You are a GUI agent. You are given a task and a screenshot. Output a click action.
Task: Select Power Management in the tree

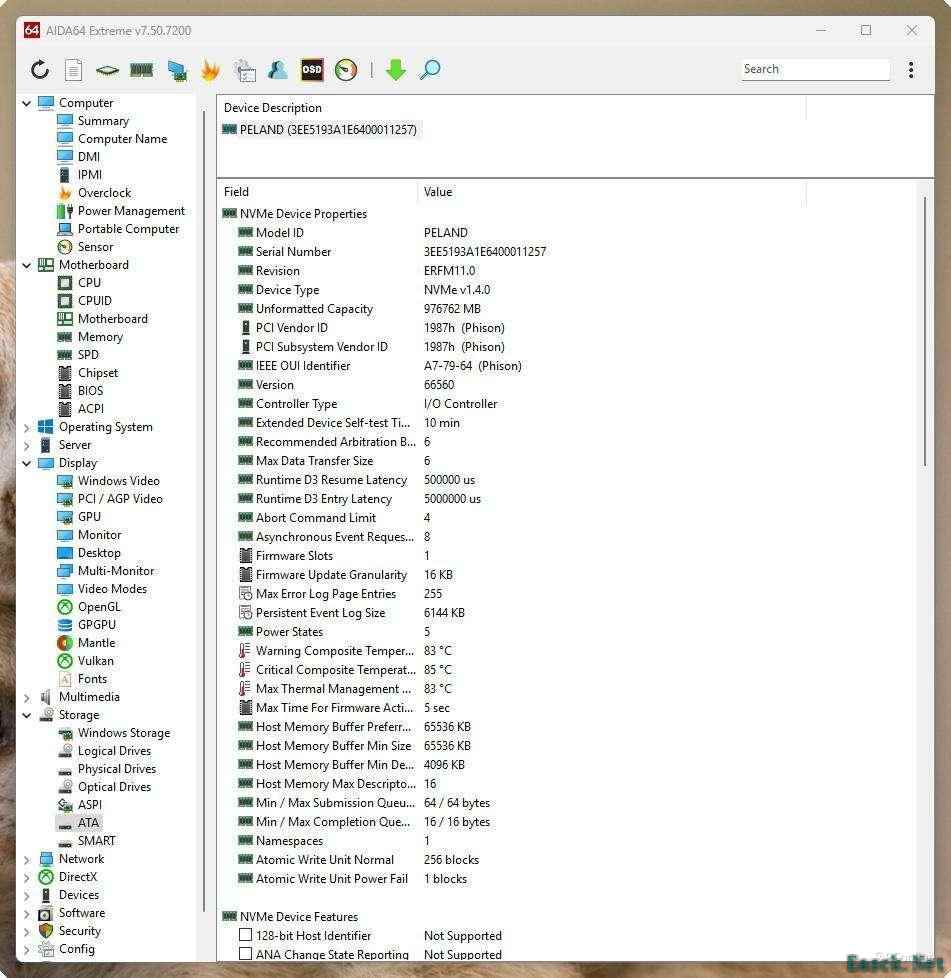pyautogui.click(x=131, y=211)
